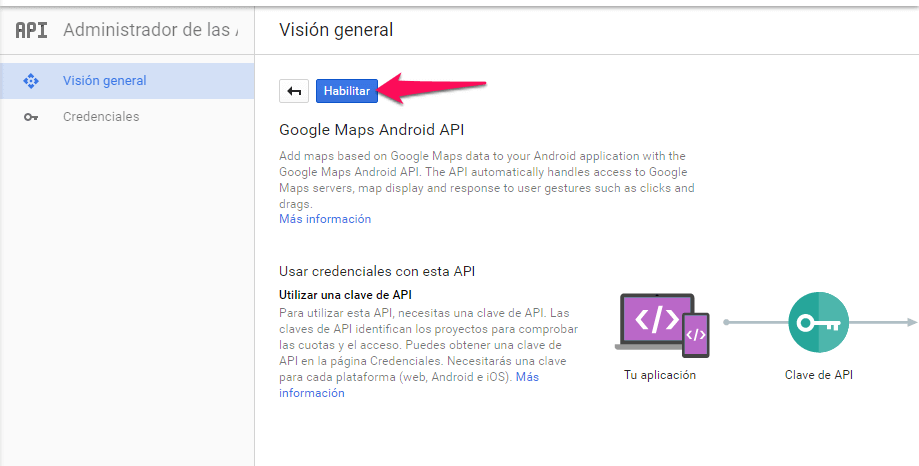Image resolution: width=919 pixels, height=466 pixels.
Task: Click the Visión general page title
Action: click(x=336, y=30)
